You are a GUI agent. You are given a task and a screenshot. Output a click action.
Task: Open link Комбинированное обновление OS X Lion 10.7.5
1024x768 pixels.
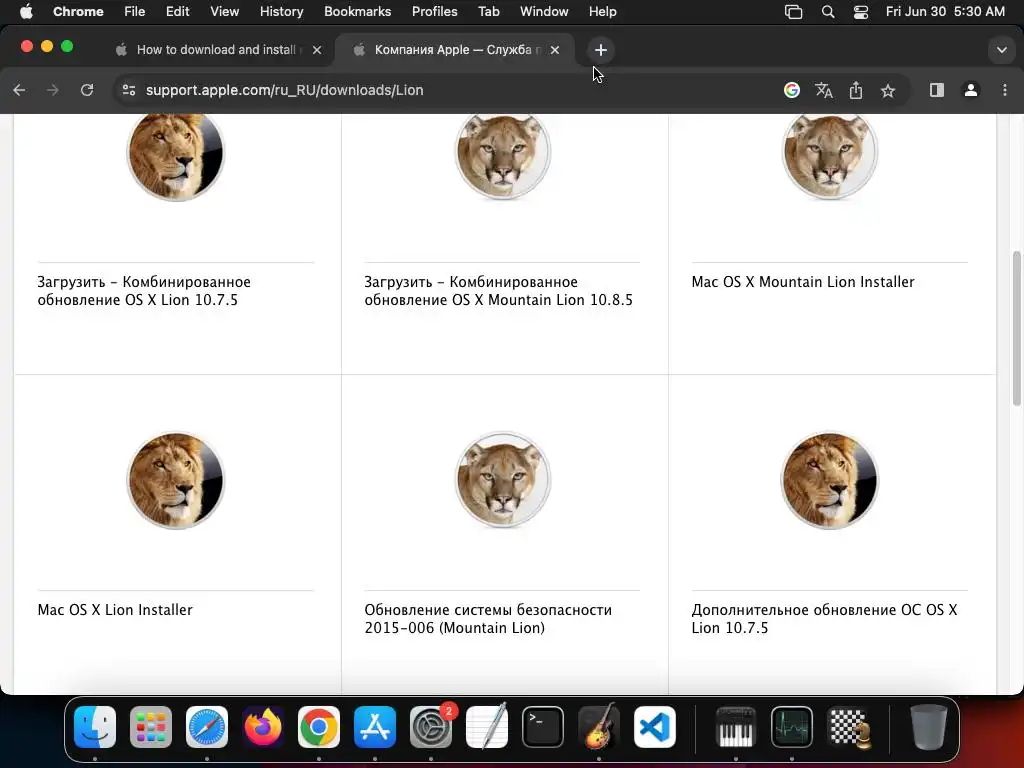(x=144, y=291)
